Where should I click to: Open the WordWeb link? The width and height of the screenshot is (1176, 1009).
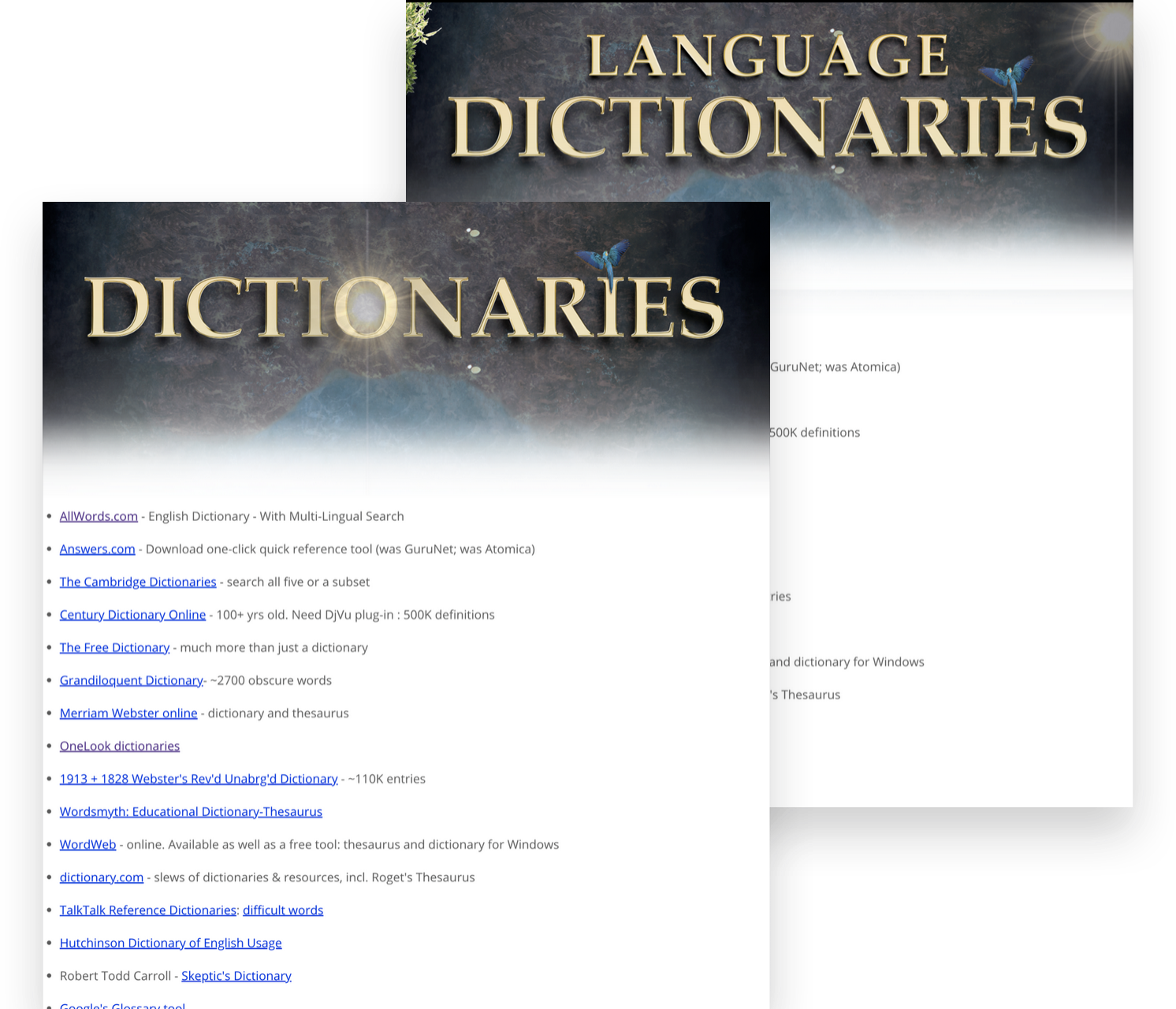coord(87,845)
